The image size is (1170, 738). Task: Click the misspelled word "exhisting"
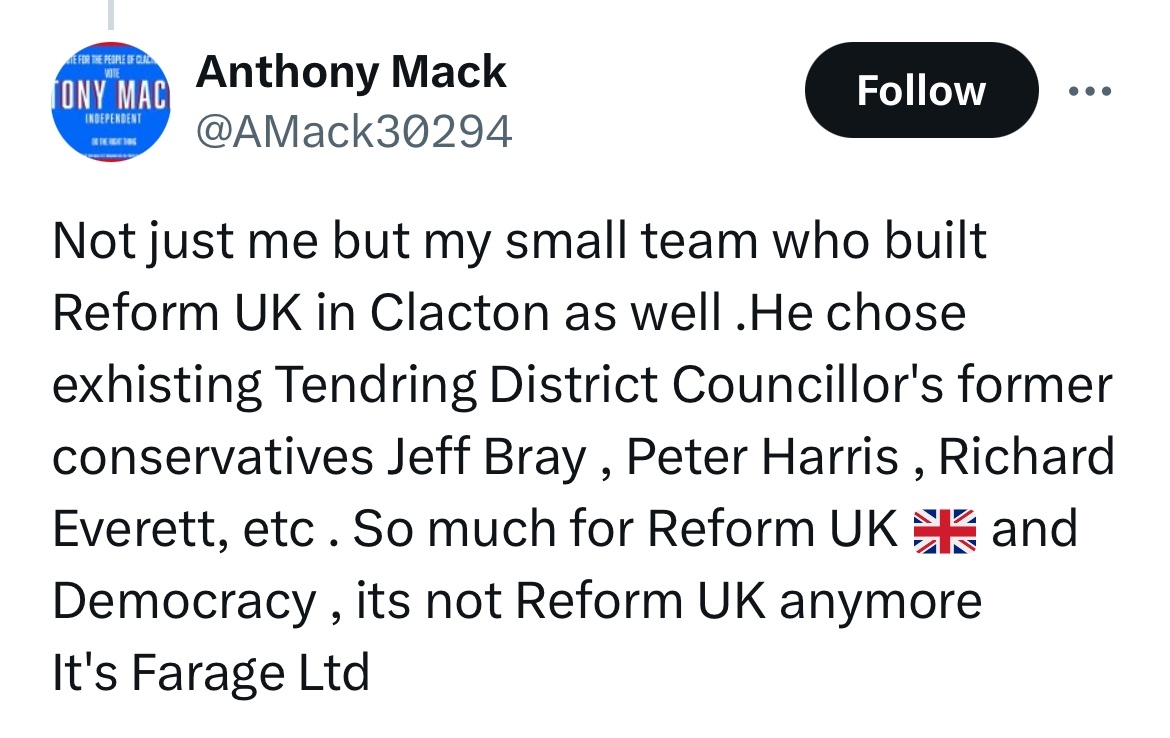tap(157, 386)
